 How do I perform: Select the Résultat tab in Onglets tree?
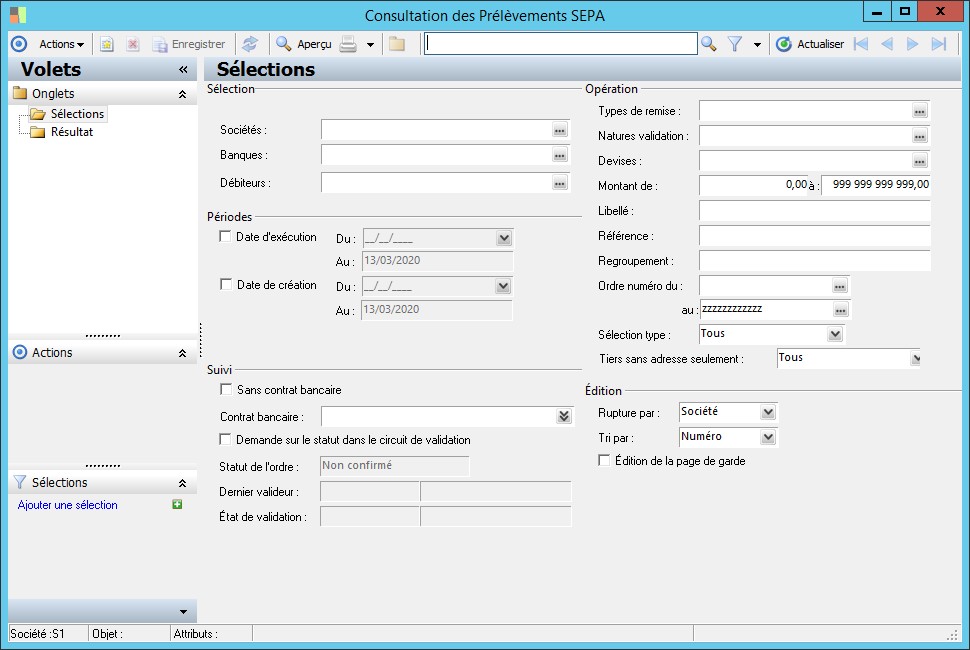[x=72, y=132]
